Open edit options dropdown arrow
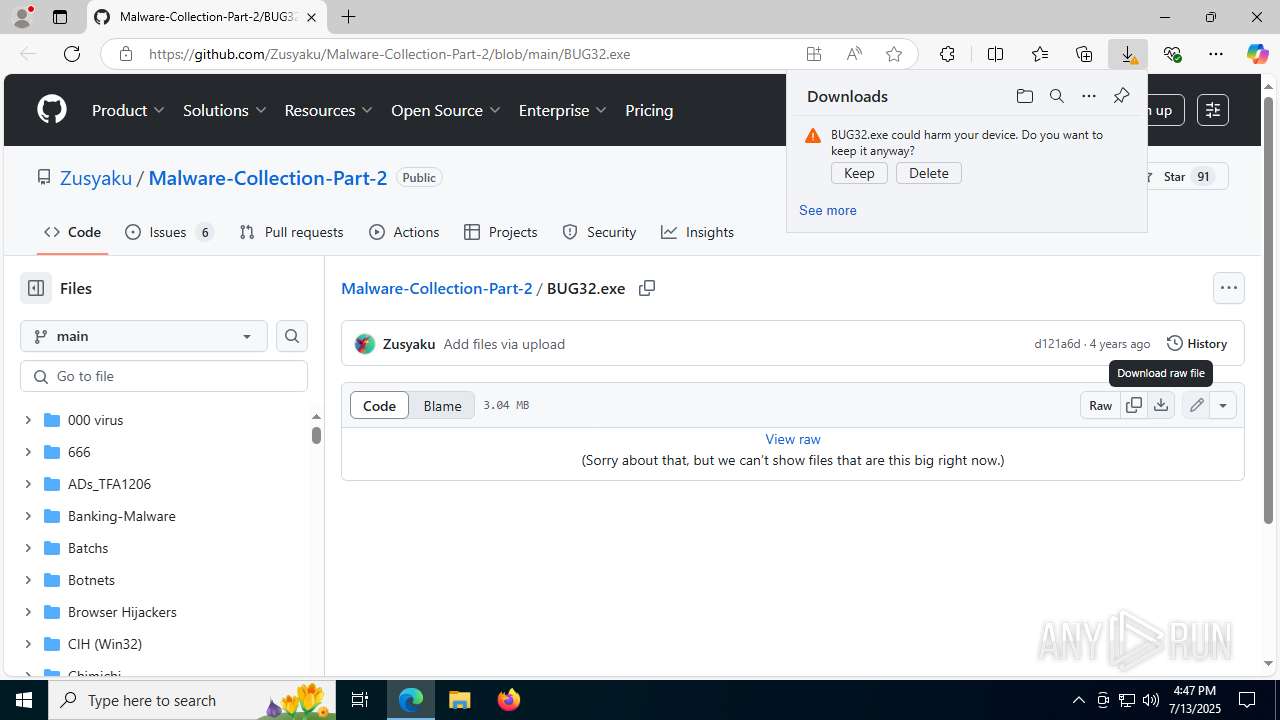Screen dimensions: 1280x720 click(x=1222, y=405)
